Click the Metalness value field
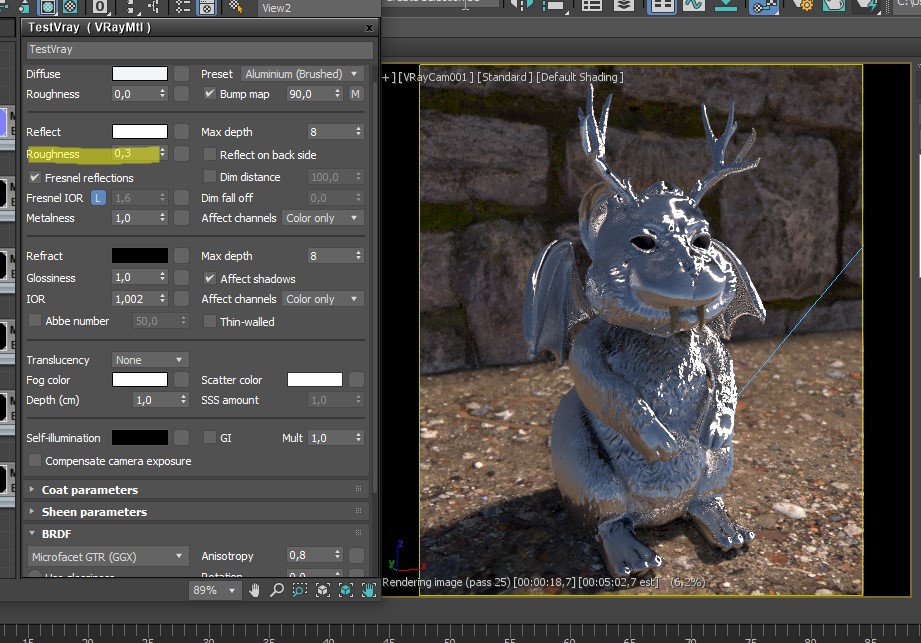The height and width of the screenshot is (643, 921). point(135,218)
